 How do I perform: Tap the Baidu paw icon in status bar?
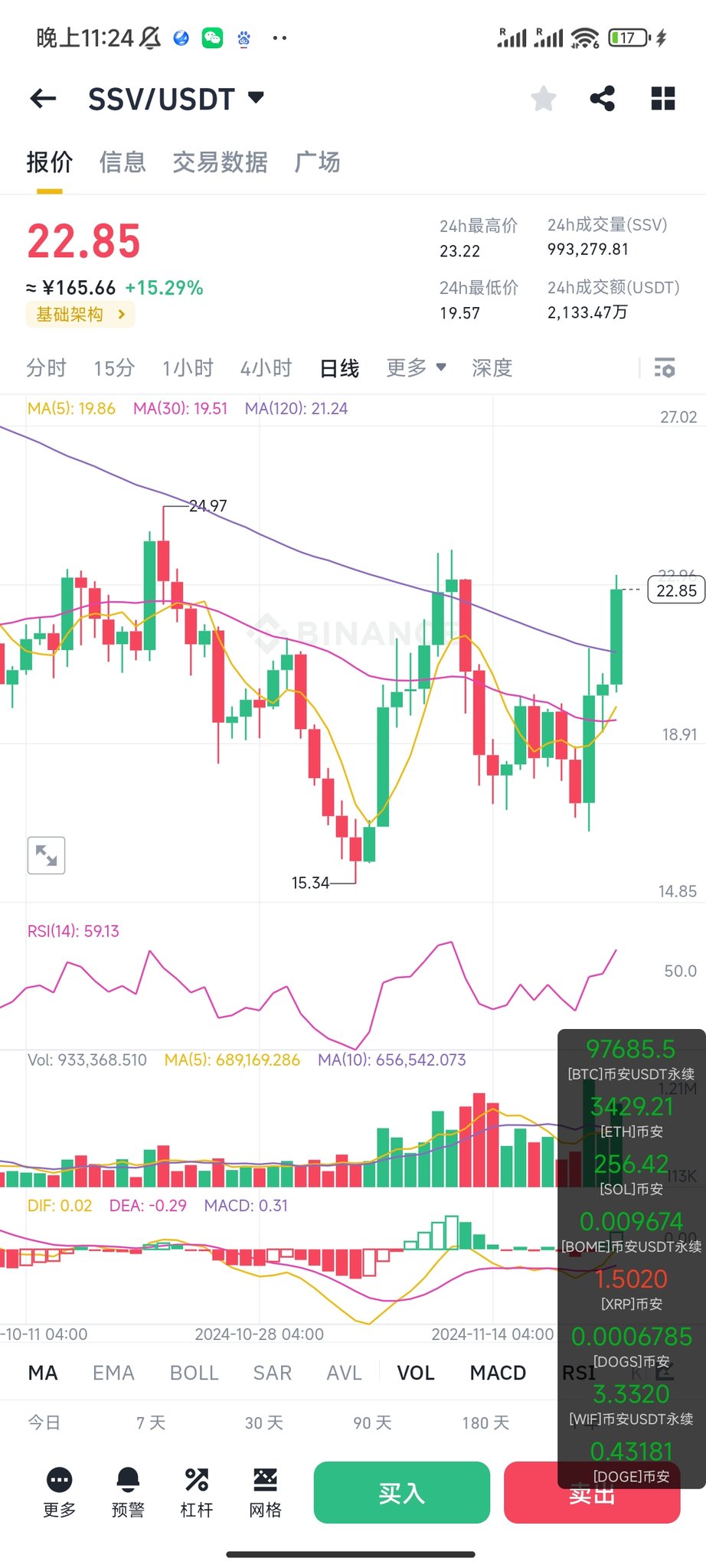244,38
